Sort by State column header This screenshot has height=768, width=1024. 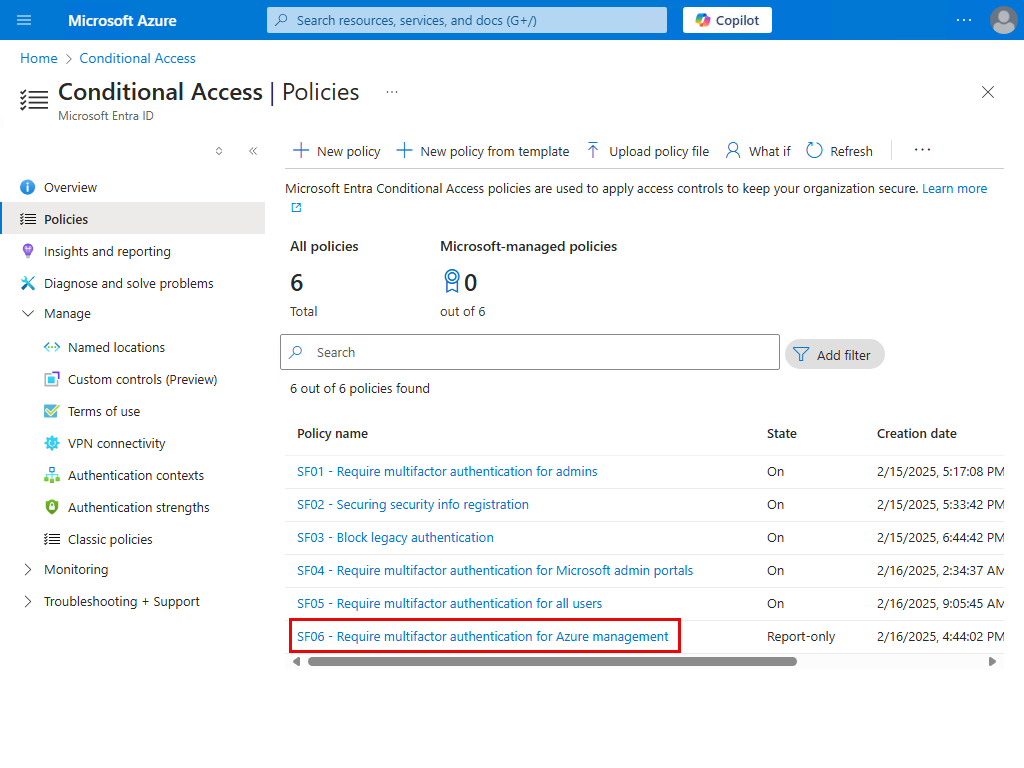(781, 434)
